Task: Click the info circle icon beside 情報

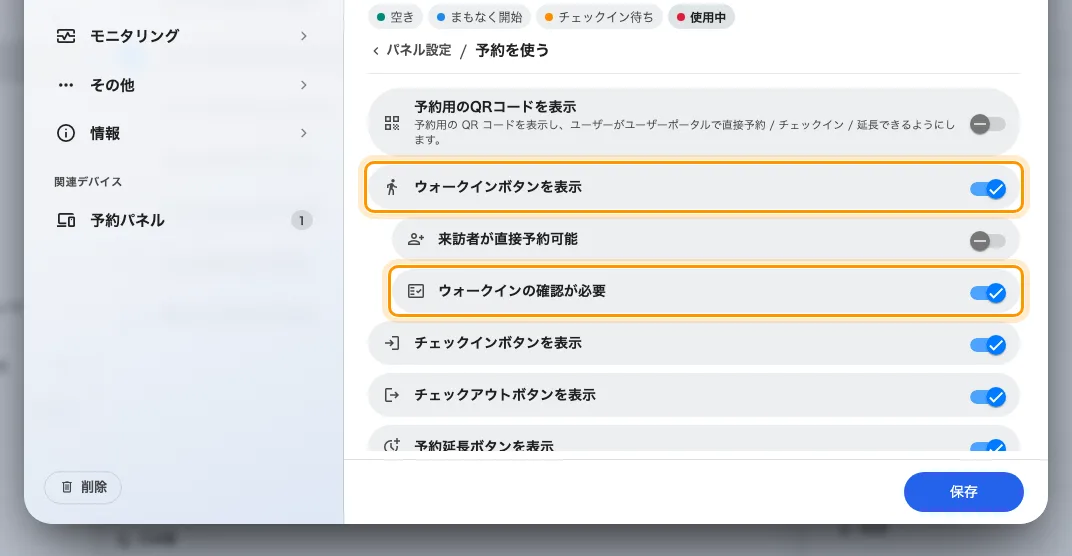Action: click(66, 133)
